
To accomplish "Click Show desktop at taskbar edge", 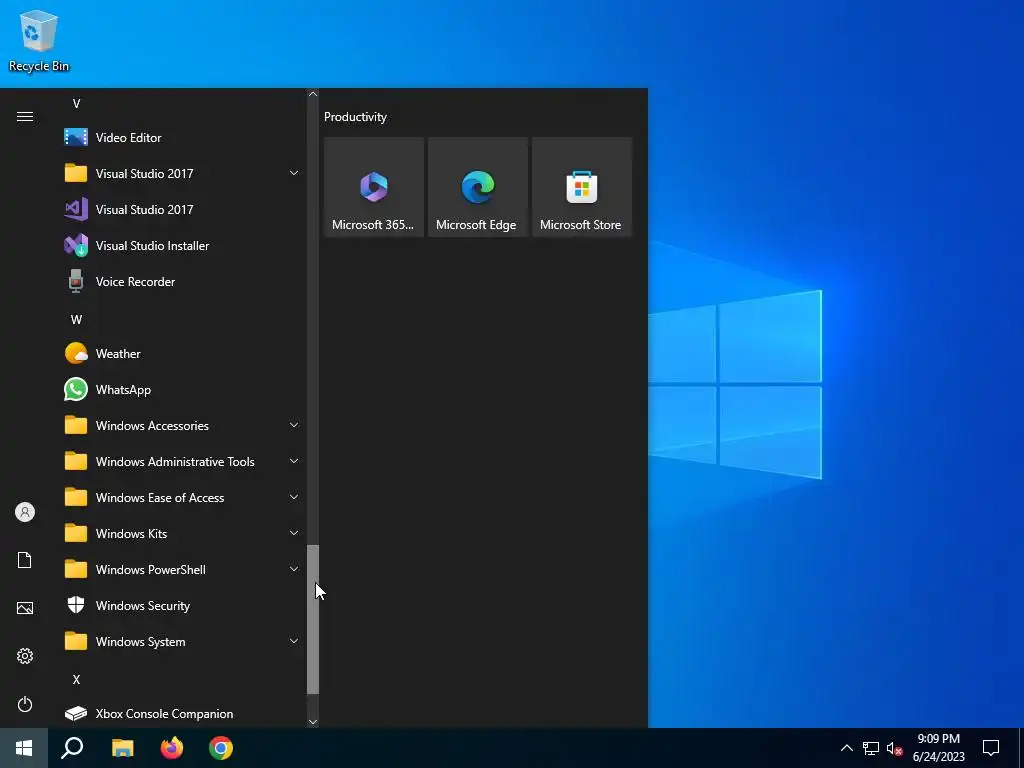I will tap(1021, 748).
